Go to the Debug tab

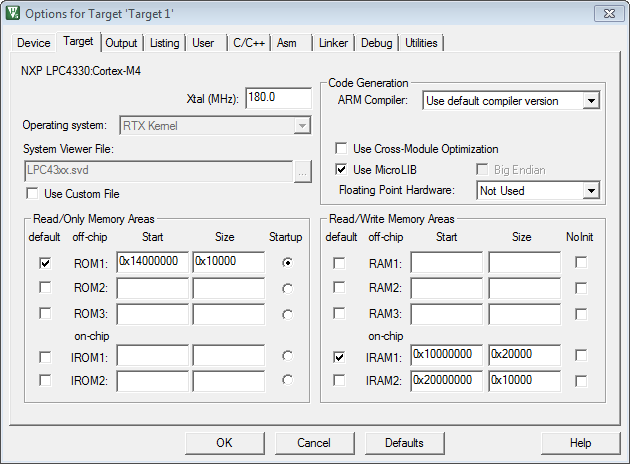pos(376,43)
